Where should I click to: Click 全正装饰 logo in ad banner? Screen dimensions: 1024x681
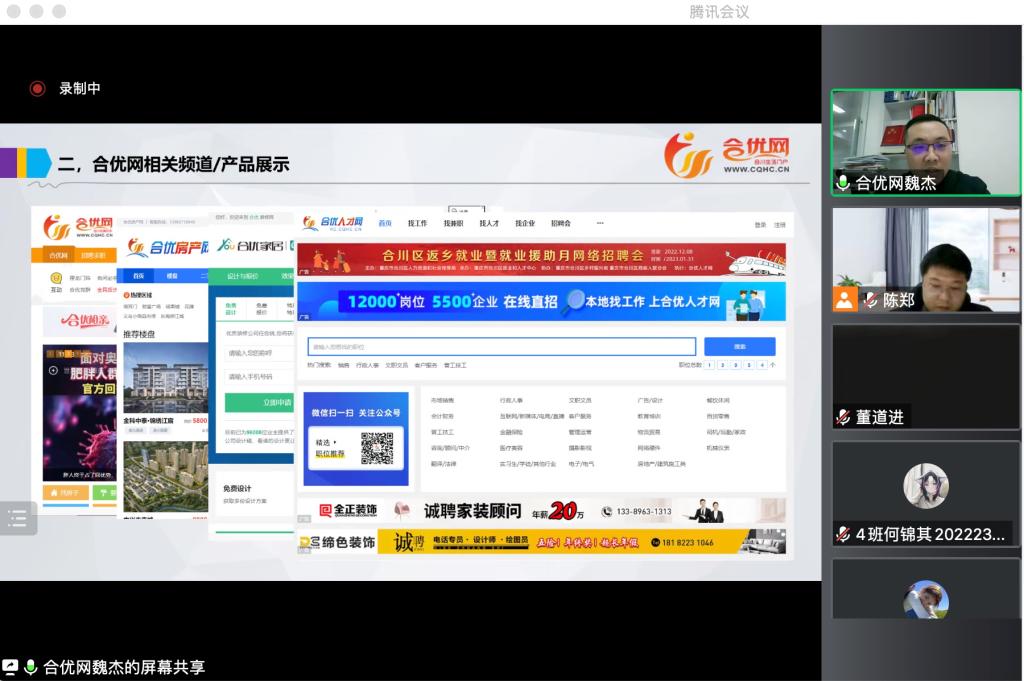coord(348,510)
